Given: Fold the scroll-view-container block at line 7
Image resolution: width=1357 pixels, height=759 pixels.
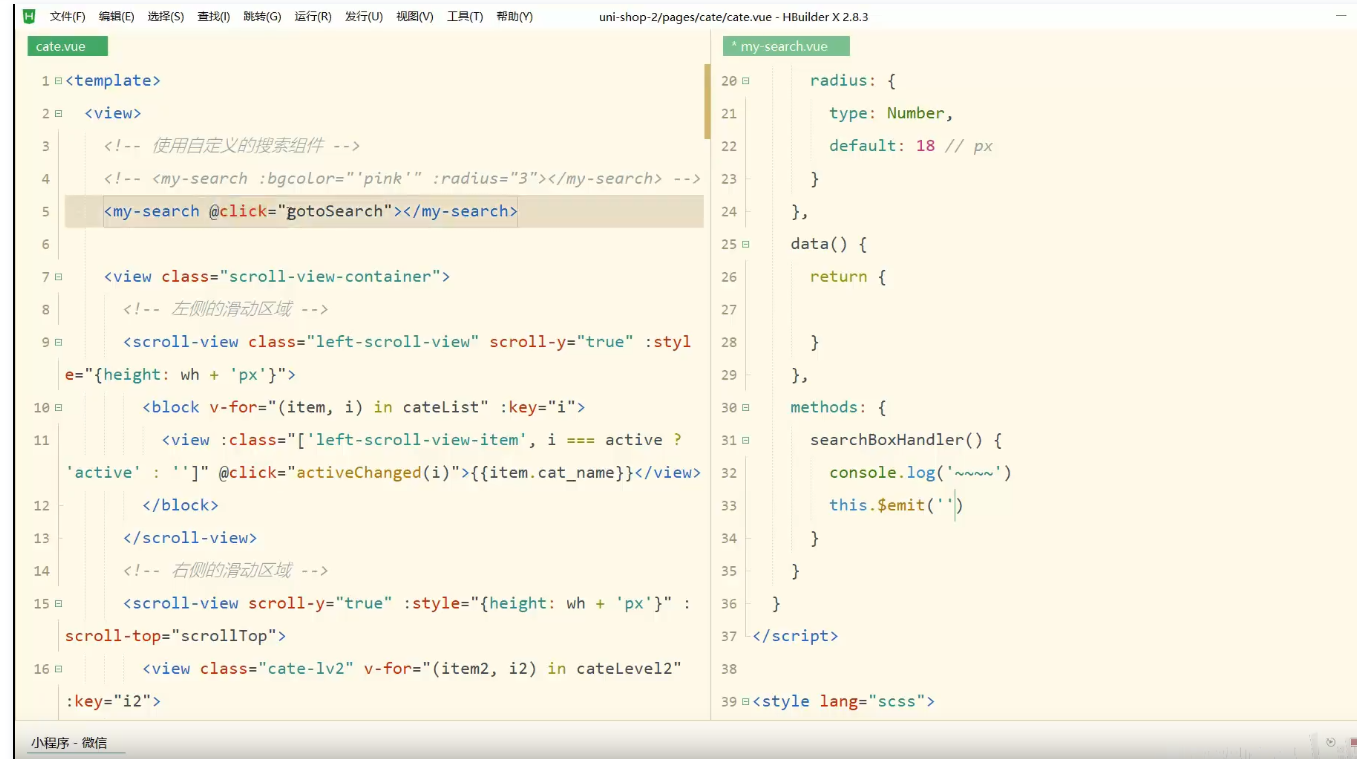Looking at the screenshot, I should coord(58,277).
